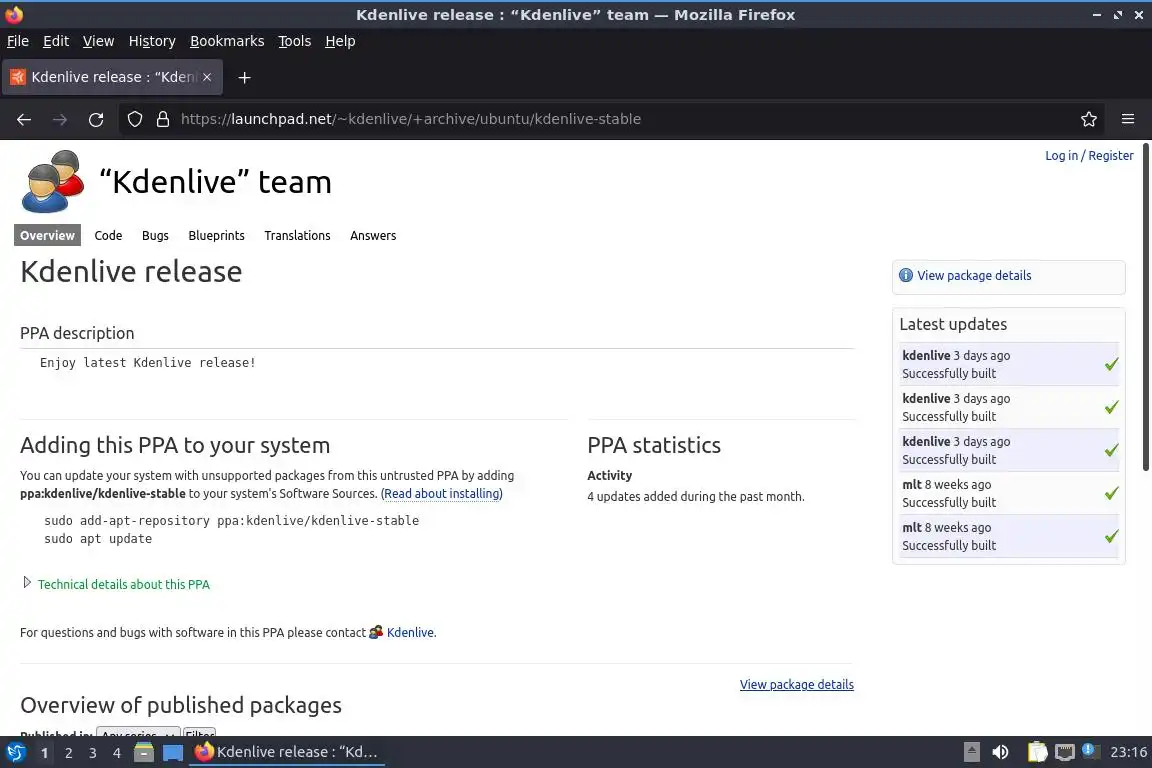Screen dimensions: 1152x768
Task: Click the removable media tray icon
Action: 971,752
